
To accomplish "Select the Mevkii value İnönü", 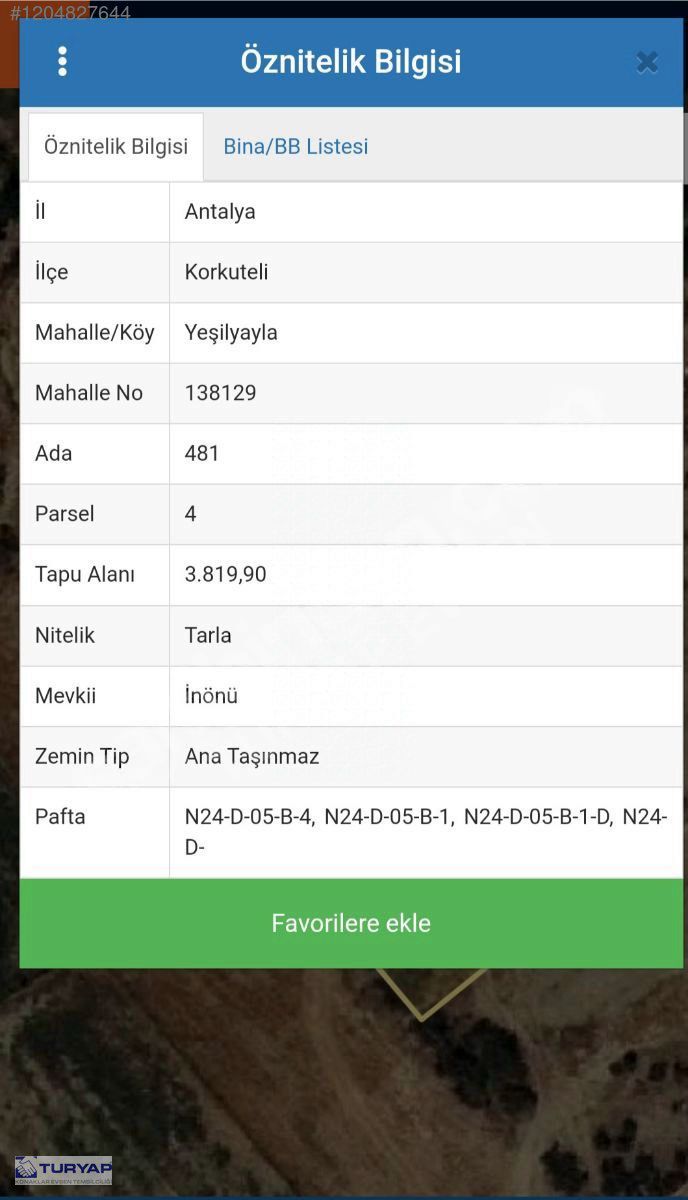I will click(211, 696).
